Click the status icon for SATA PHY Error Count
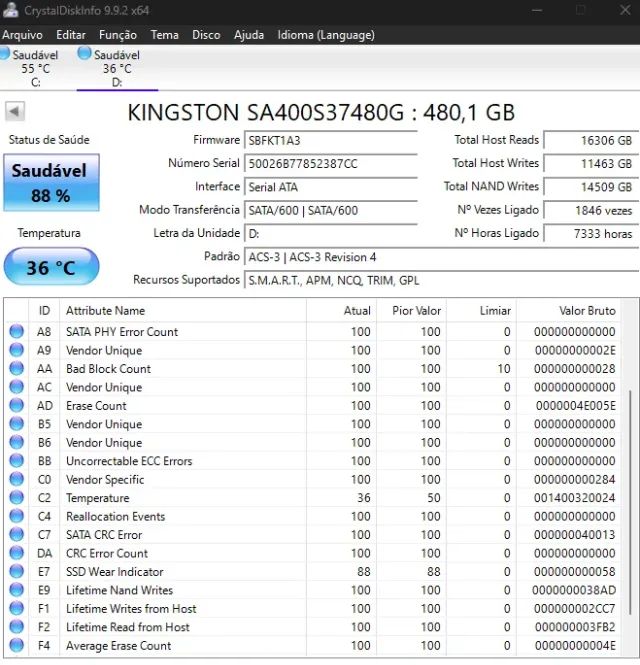Screen dimensions: 640x665 tap(17, 331)
